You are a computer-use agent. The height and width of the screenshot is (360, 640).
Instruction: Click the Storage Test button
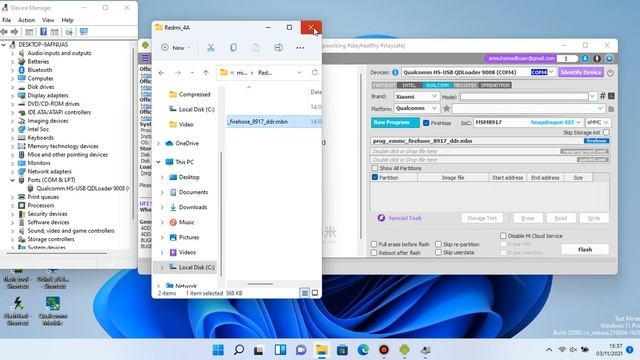coord(482,218)
